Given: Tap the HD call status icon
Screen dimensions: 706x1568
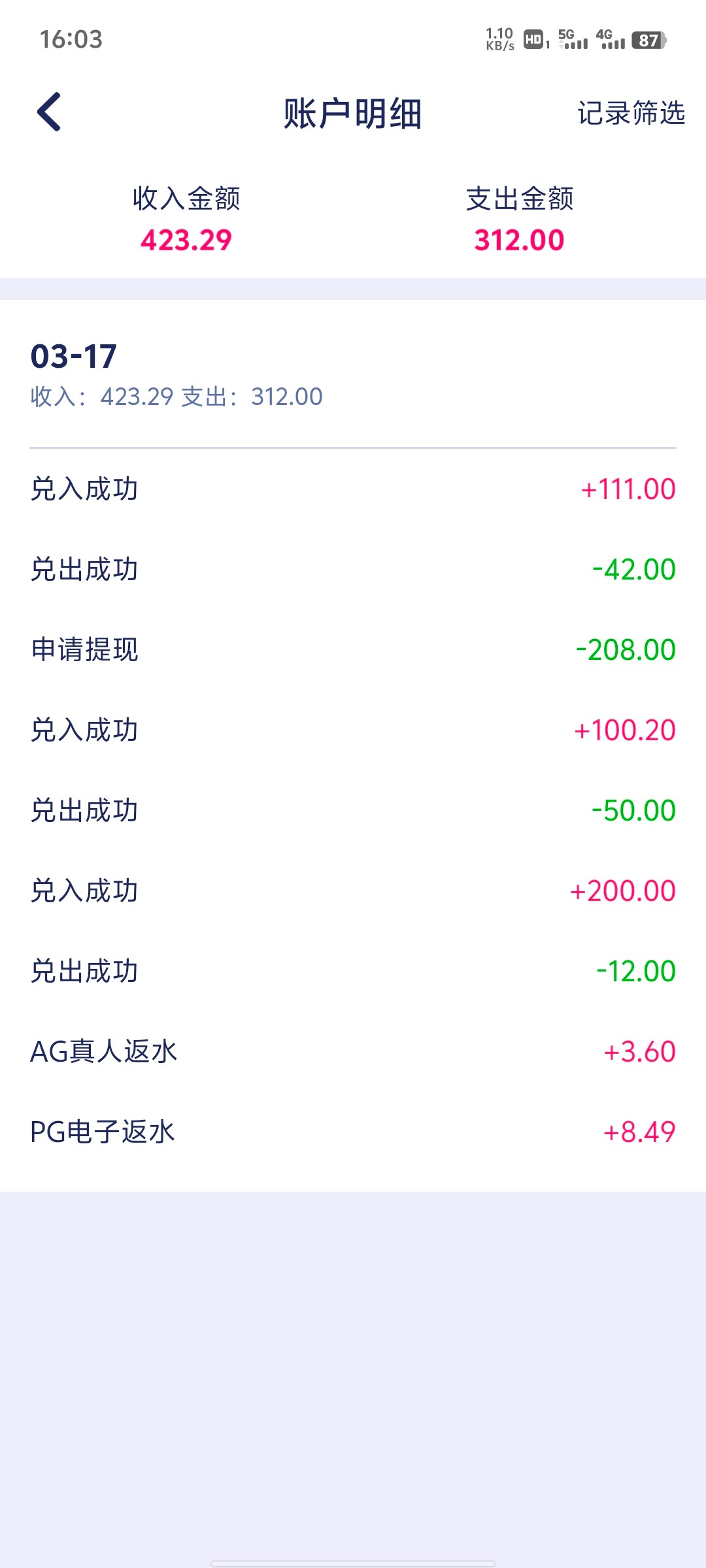Looking at the screenshot, I should (x=535, y=40).
